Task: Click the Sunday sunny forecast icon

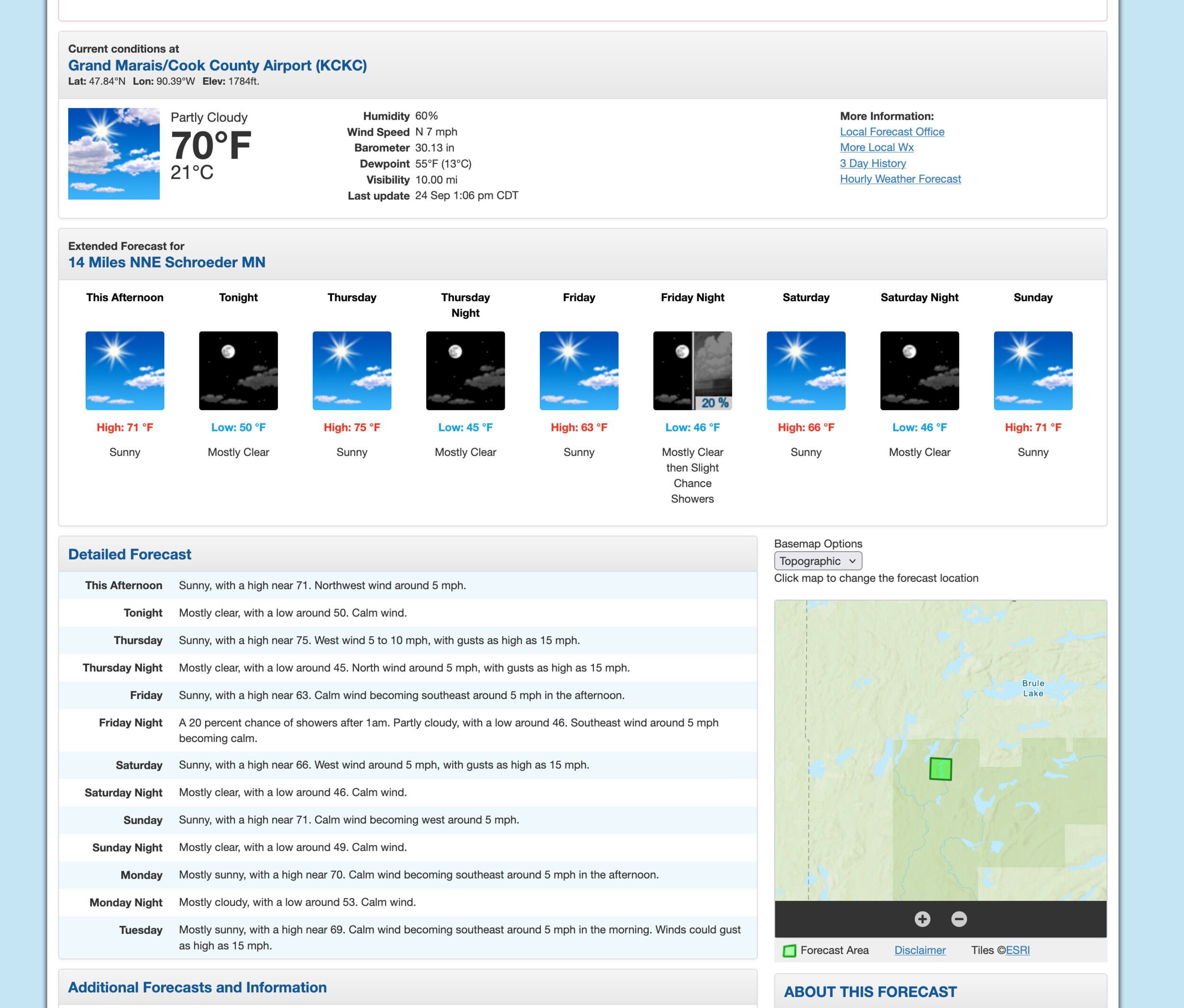Action: click(x=1032, y=371)
